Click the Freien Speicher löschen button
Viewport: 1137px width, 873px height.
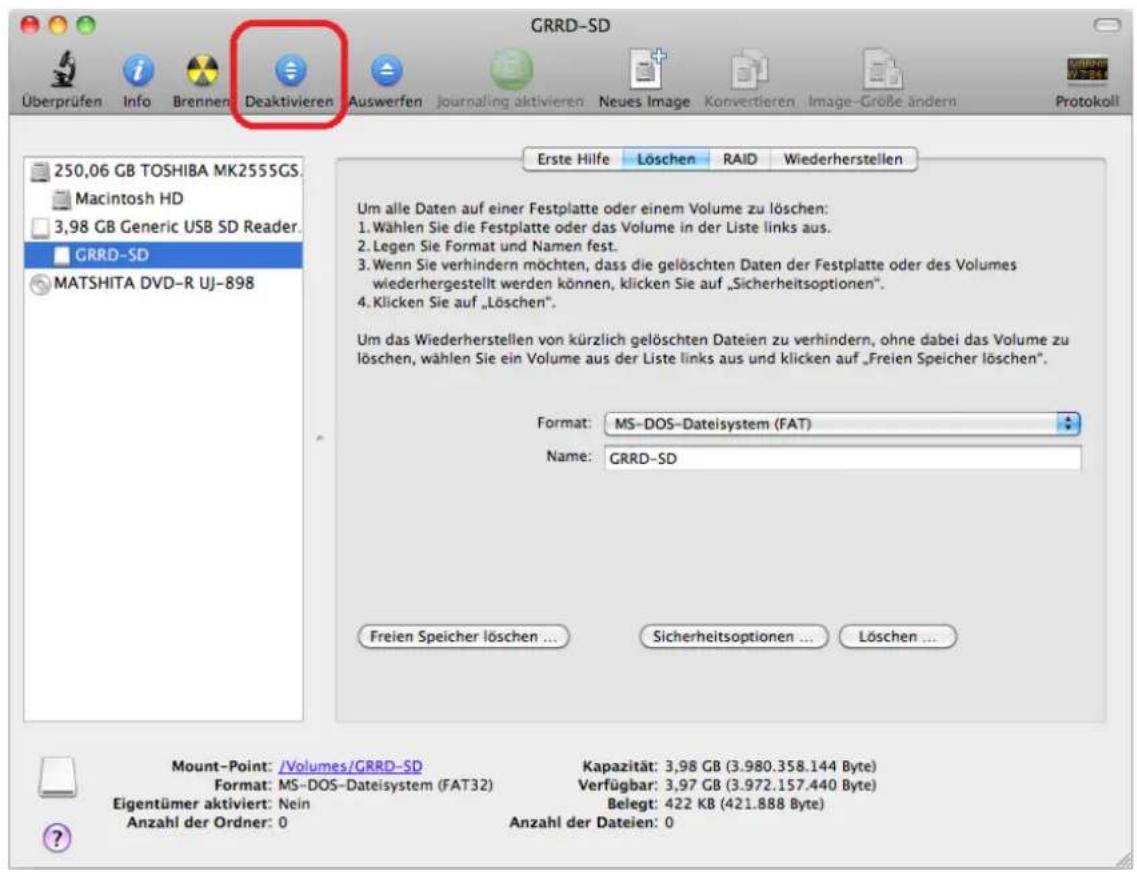click(463, 637)
